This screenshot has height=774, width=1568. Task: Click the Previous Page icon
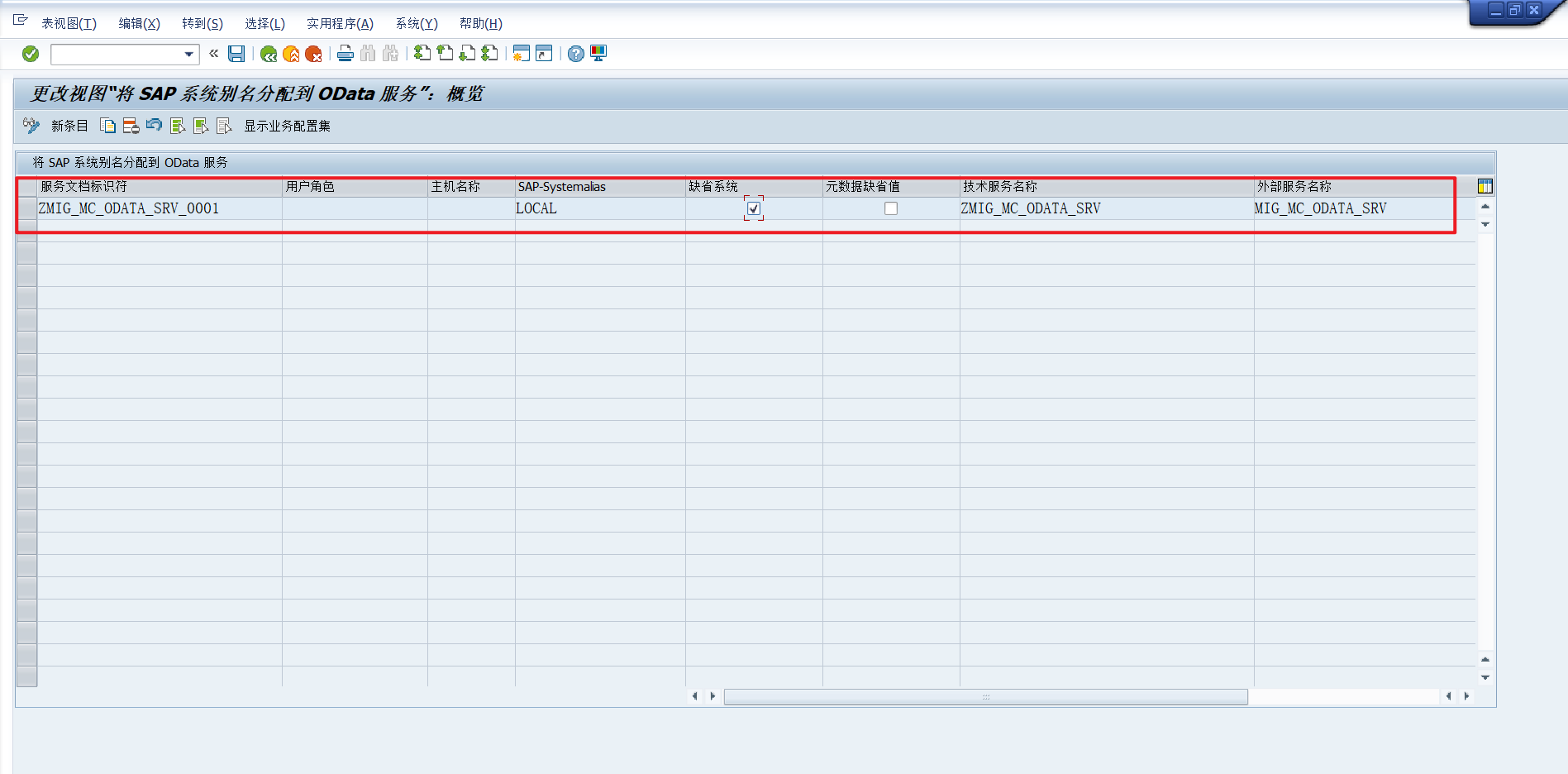(x=445, y=54)
